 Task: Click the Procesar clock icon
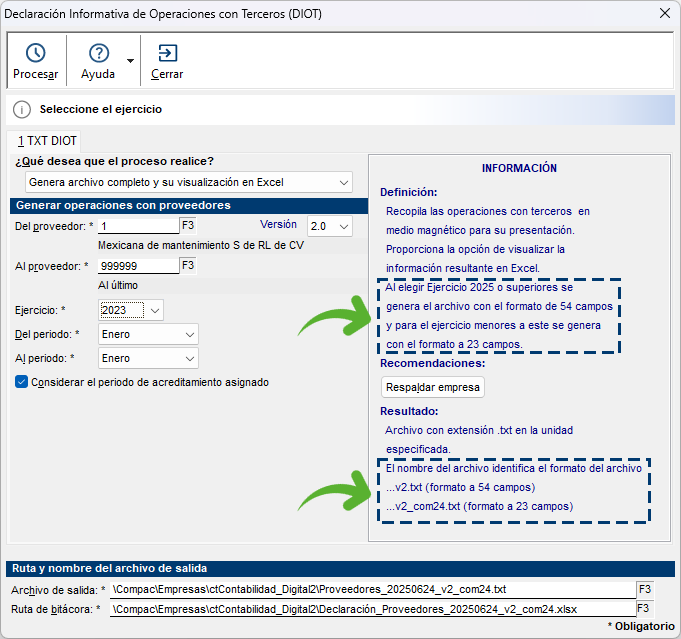click(x=35, y=54)
